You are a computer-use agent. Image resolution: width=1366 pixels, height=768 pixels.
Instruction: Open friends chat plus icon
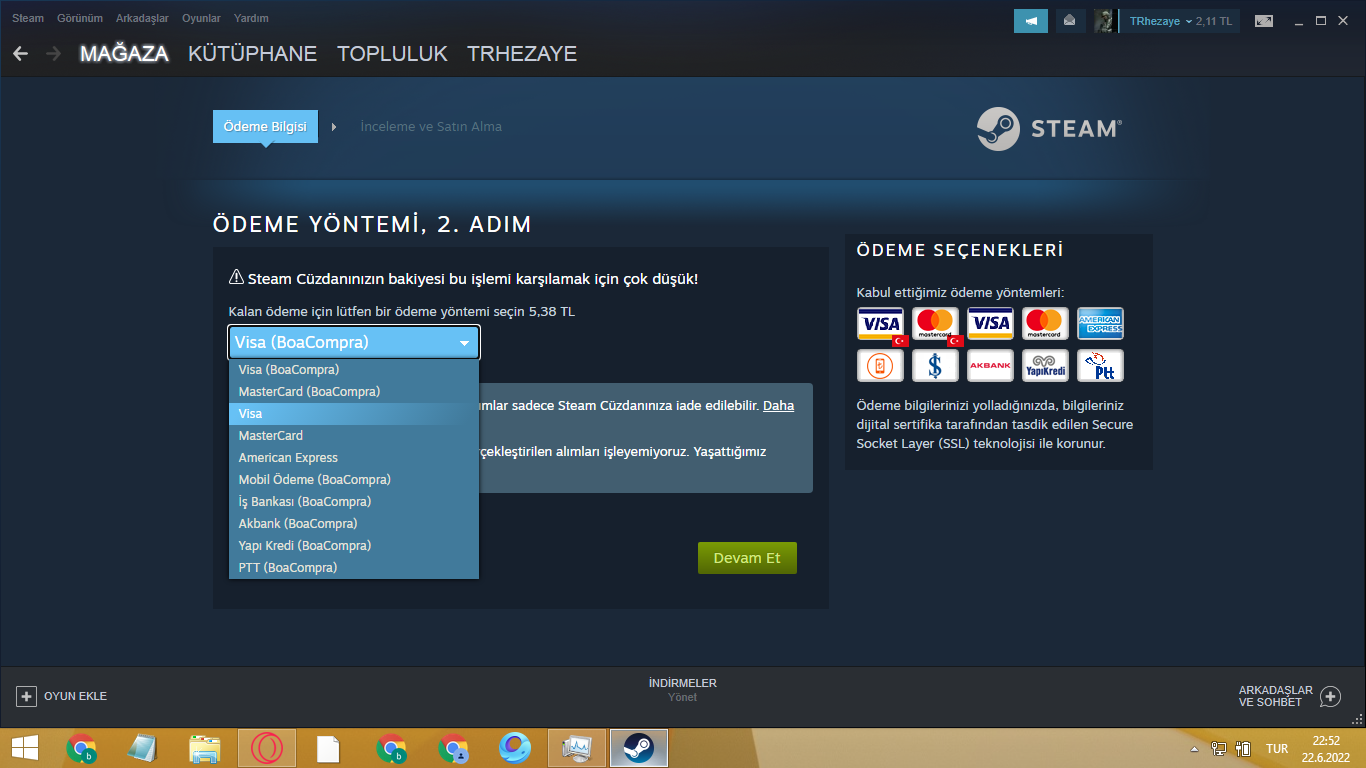pyautogui.click(x=1330, y=696)
